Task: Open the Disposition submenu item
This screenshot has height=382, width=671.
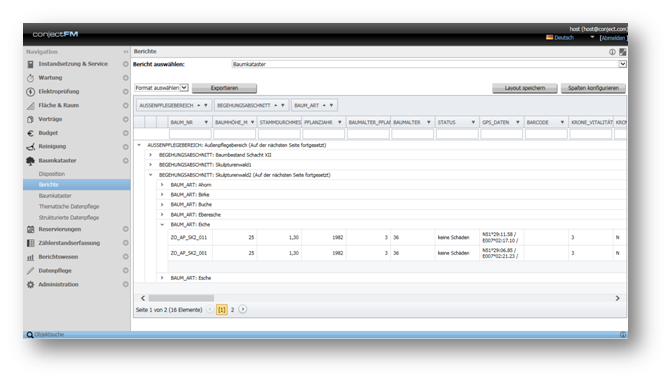Action: pyautogui.click(x=52, y=174)
